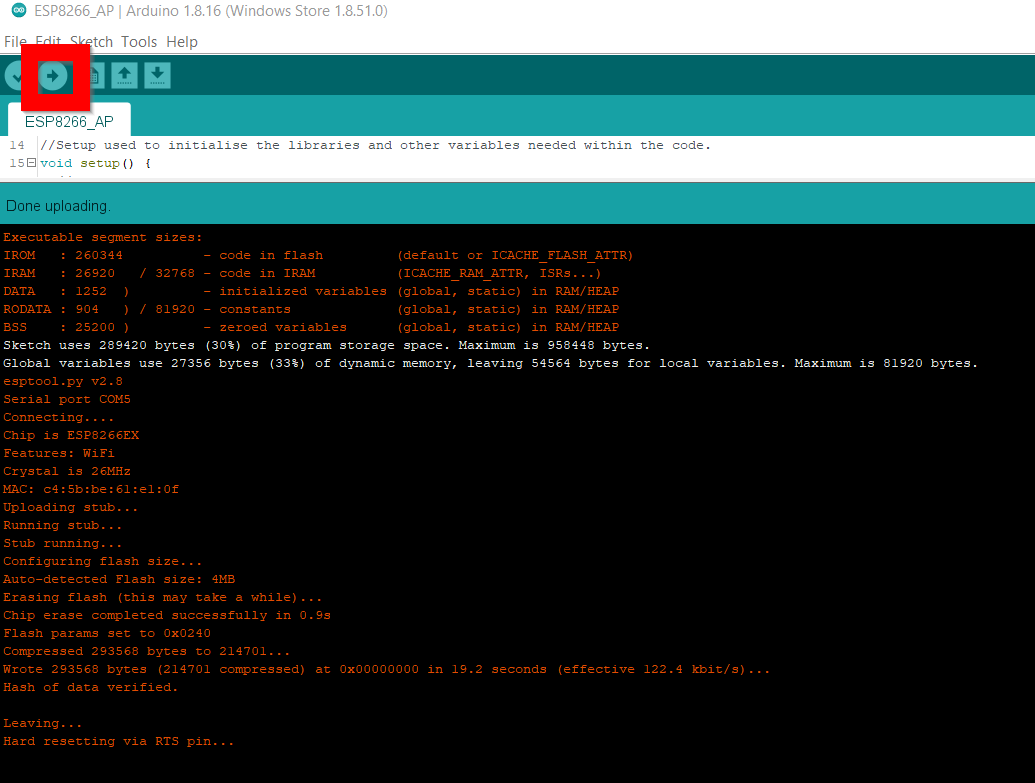Click line number 15 in gutter
This screenshot has height=783, width=1035.
(x=17, y=162)
